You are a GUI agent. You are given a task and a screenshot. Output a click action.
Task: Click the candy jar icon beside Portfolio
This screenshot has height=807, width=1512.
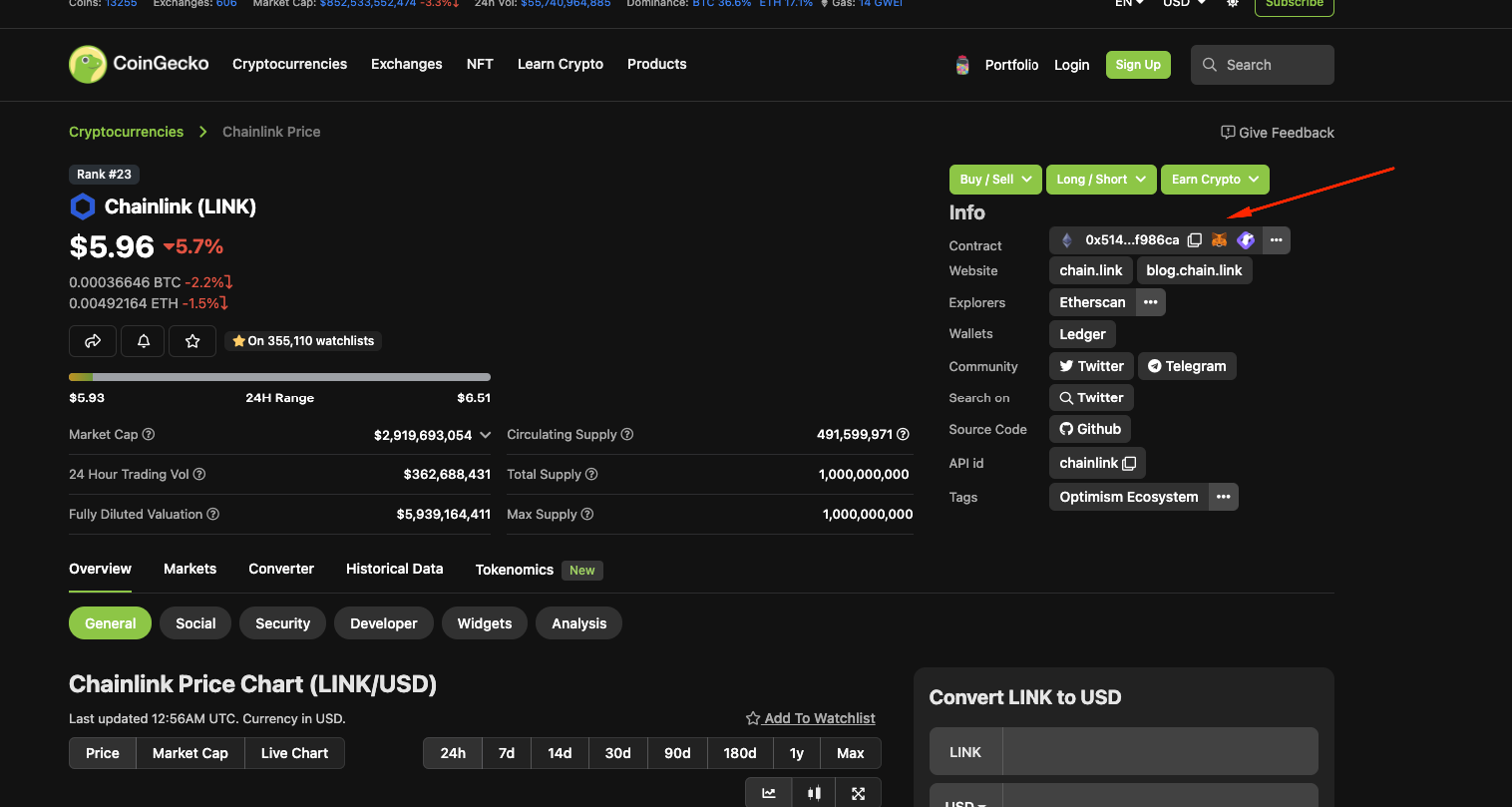pyautogui.click(x=962, y=65)
